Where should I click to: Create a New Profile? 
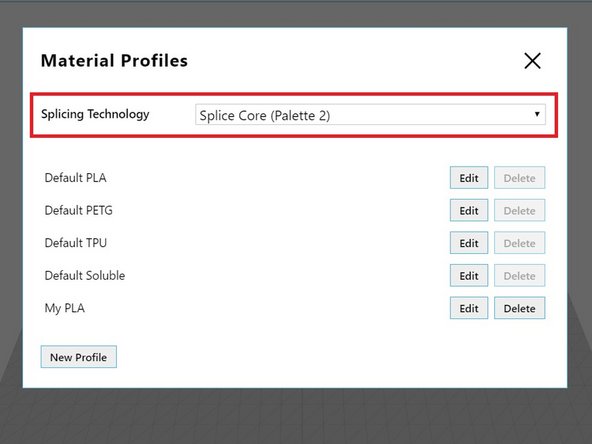79,357
